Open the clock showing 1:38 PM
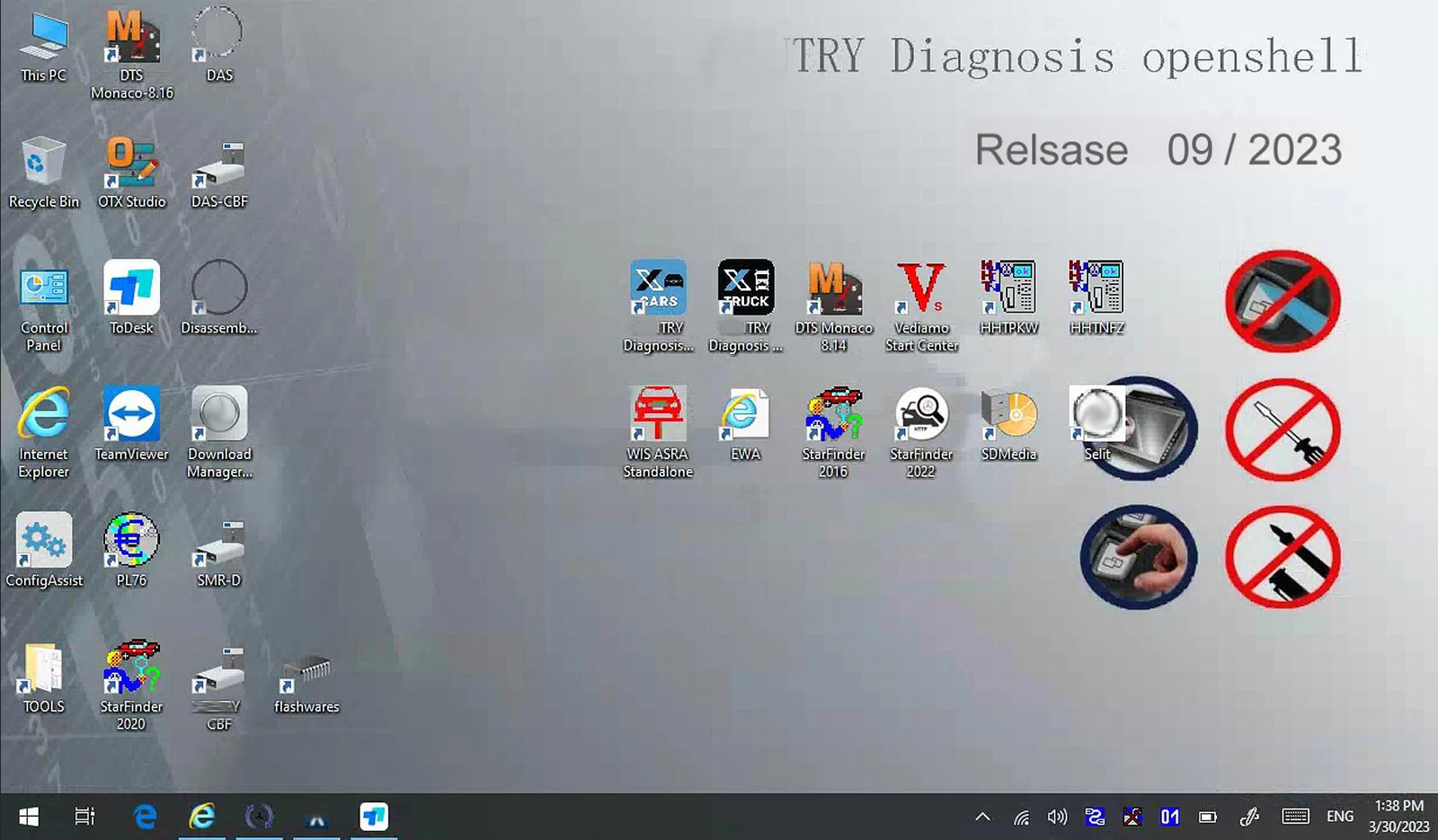The width and height of the screenshot is (1438, 840). pyautogui.click(x=1398, y=817)
